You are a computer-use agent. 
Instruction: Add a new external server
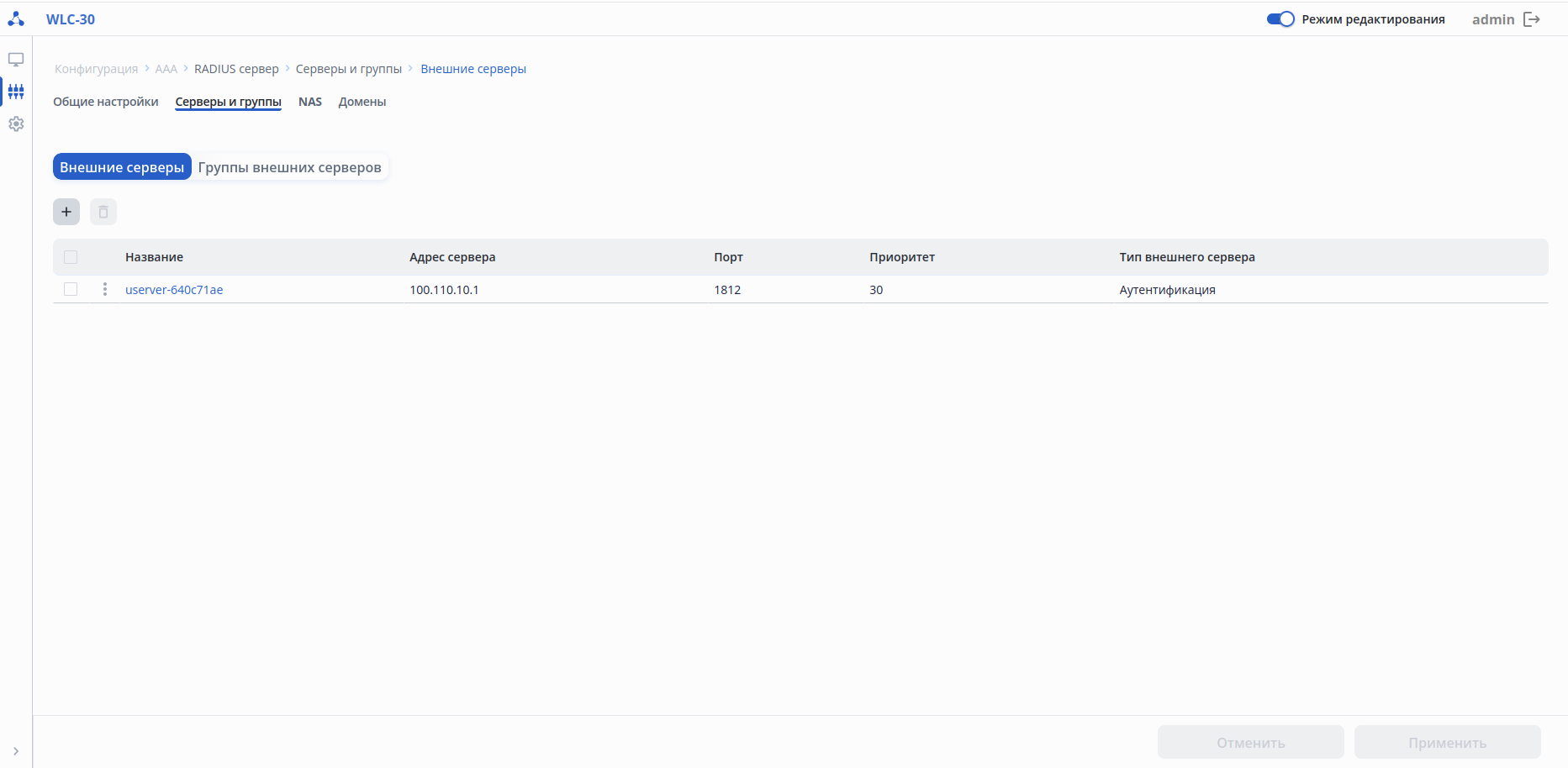66,212
